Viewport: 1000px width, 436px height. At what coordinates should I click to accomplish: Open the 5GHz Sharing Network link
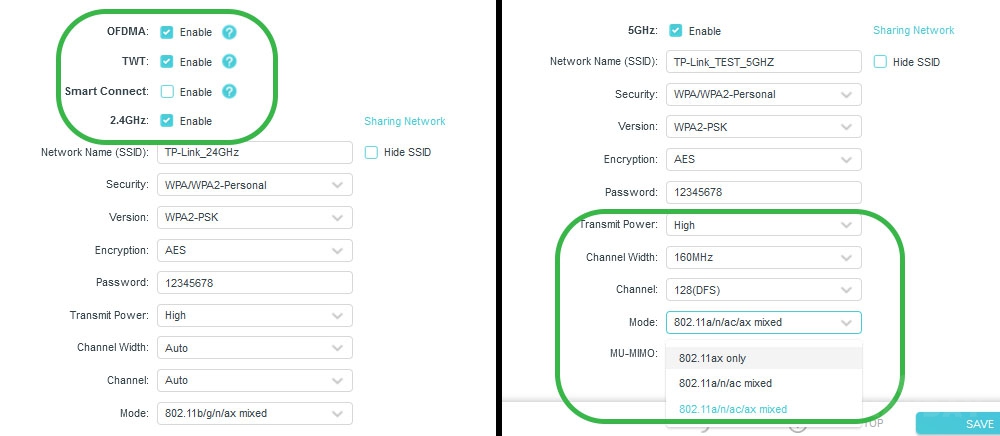913,31
